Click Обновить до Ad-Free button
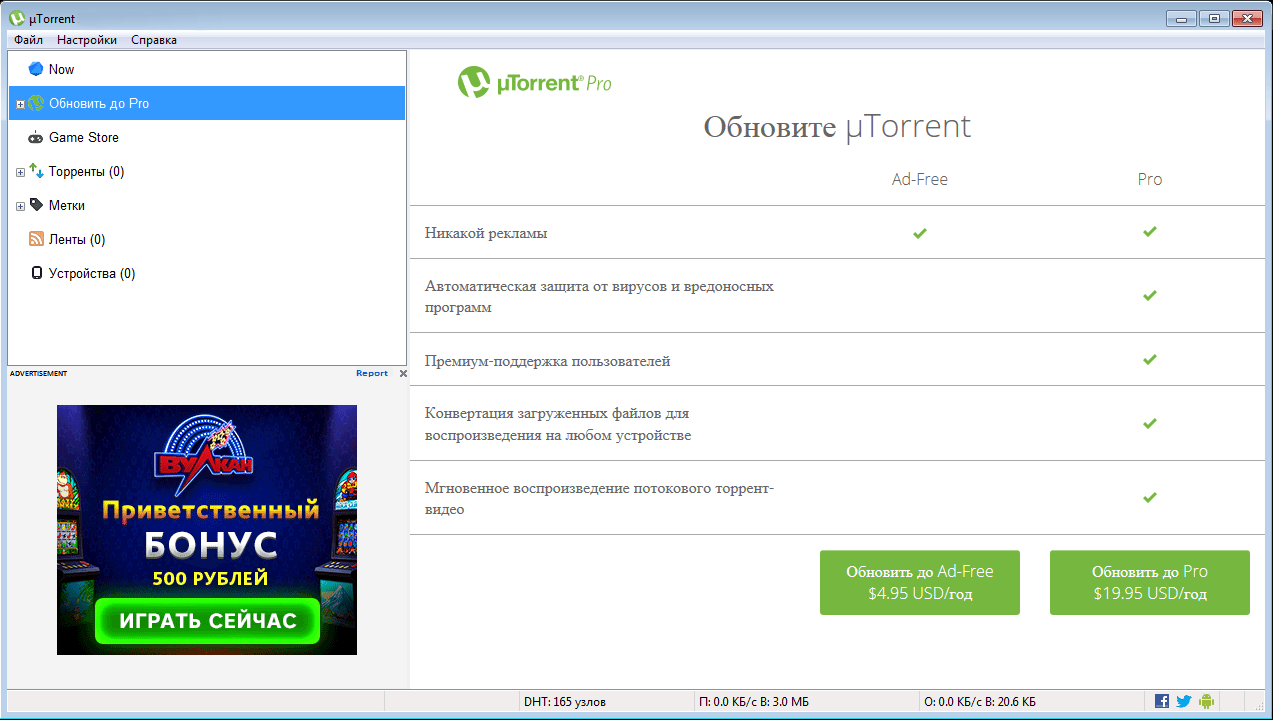The height and width of the screenshot is (720, 1273). 919,582
